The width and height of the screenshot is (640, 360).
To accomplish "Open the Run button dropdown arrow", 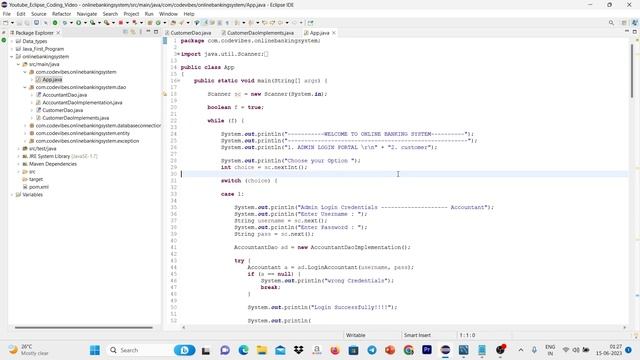I will pyautogui.click(x=85, y=23).
